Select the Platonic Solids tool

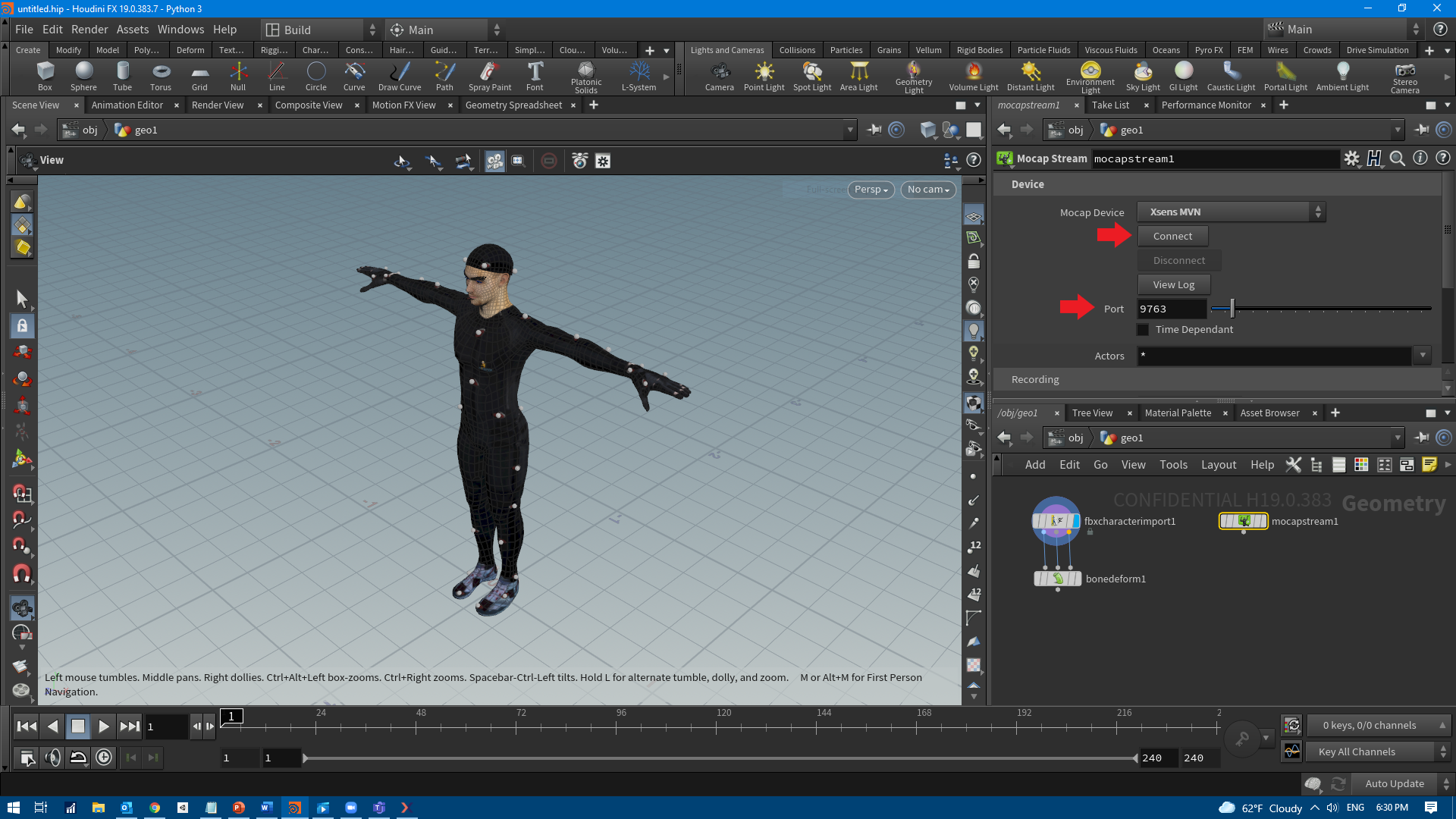coord(586,78)
